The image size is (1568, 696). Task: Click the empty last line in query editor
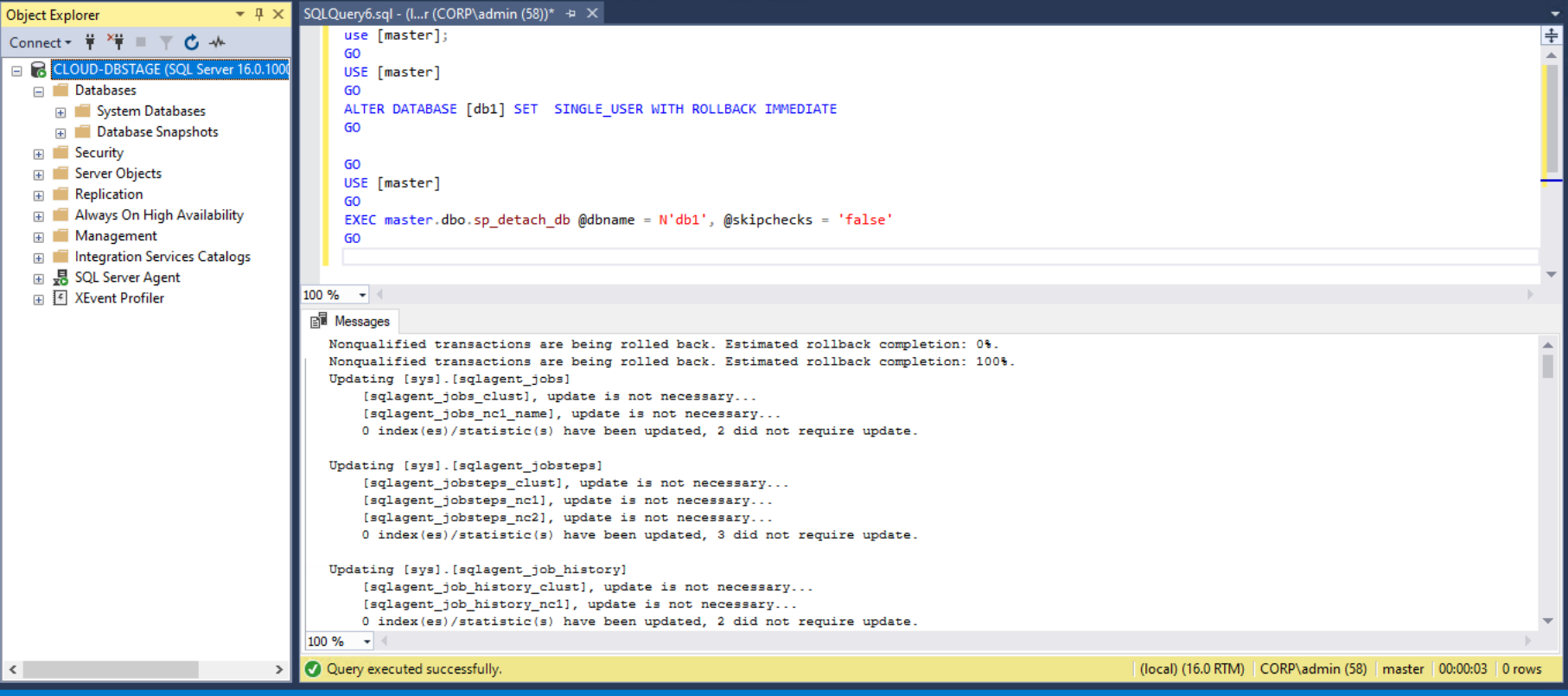pos(940,257)
